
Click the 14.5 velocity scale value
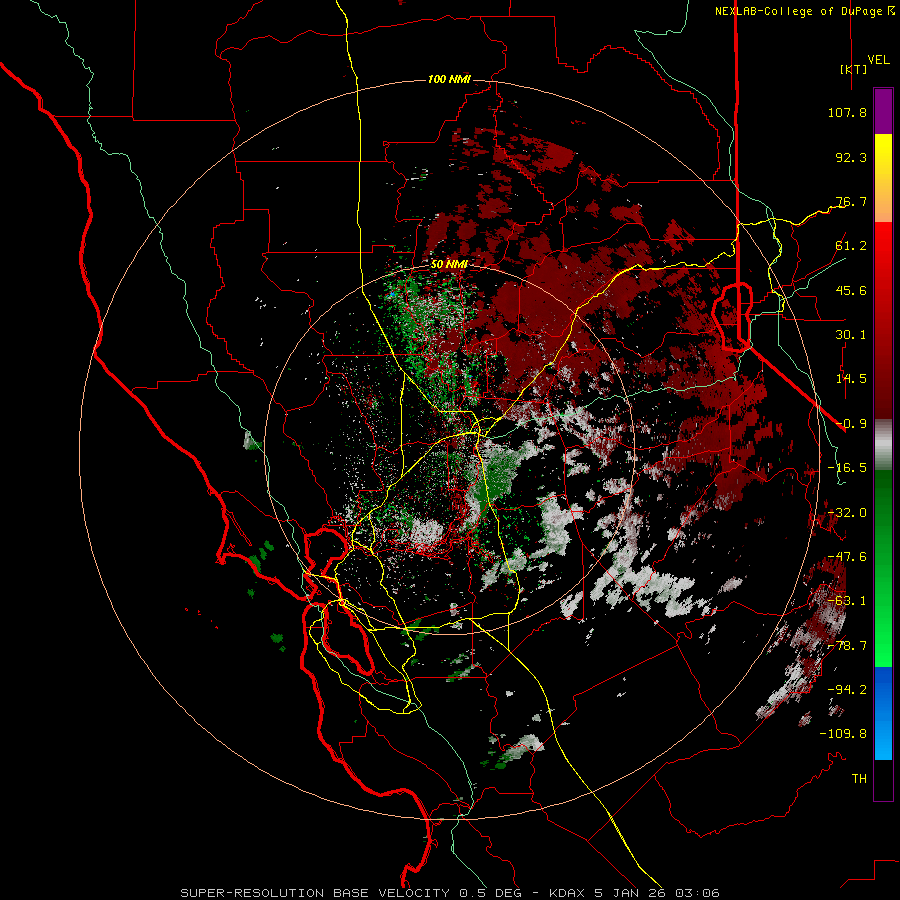coord(851,379)
